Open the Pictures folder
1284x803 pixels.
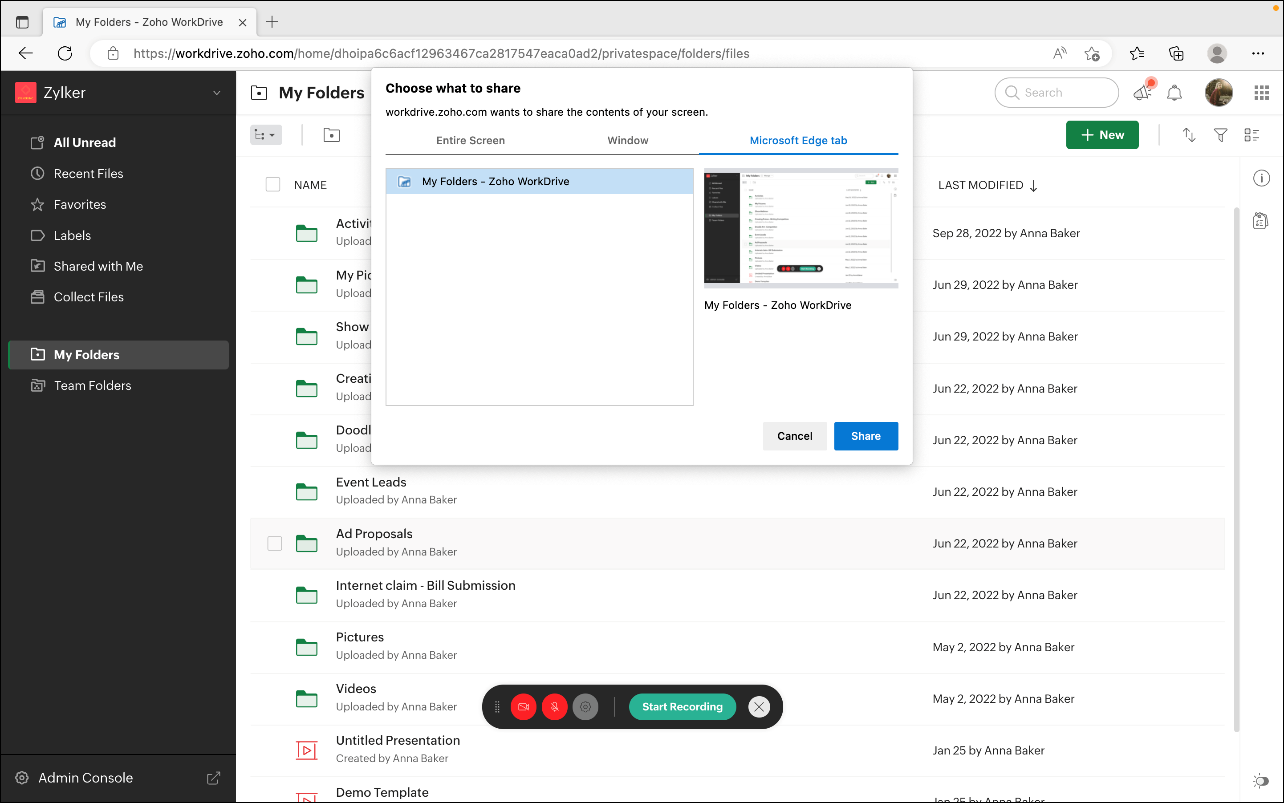click(x=360, y=637)
